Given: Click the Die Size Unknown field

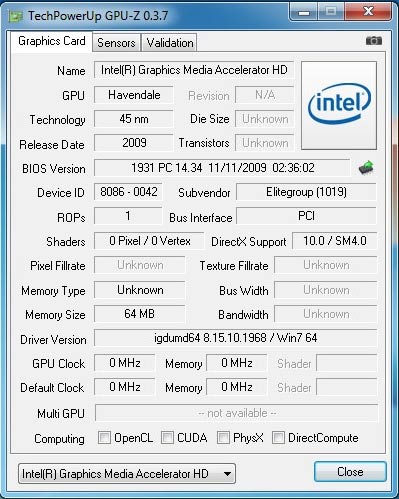Looking at the screenshot, I should pyautogui.click(x=265, y=119).
